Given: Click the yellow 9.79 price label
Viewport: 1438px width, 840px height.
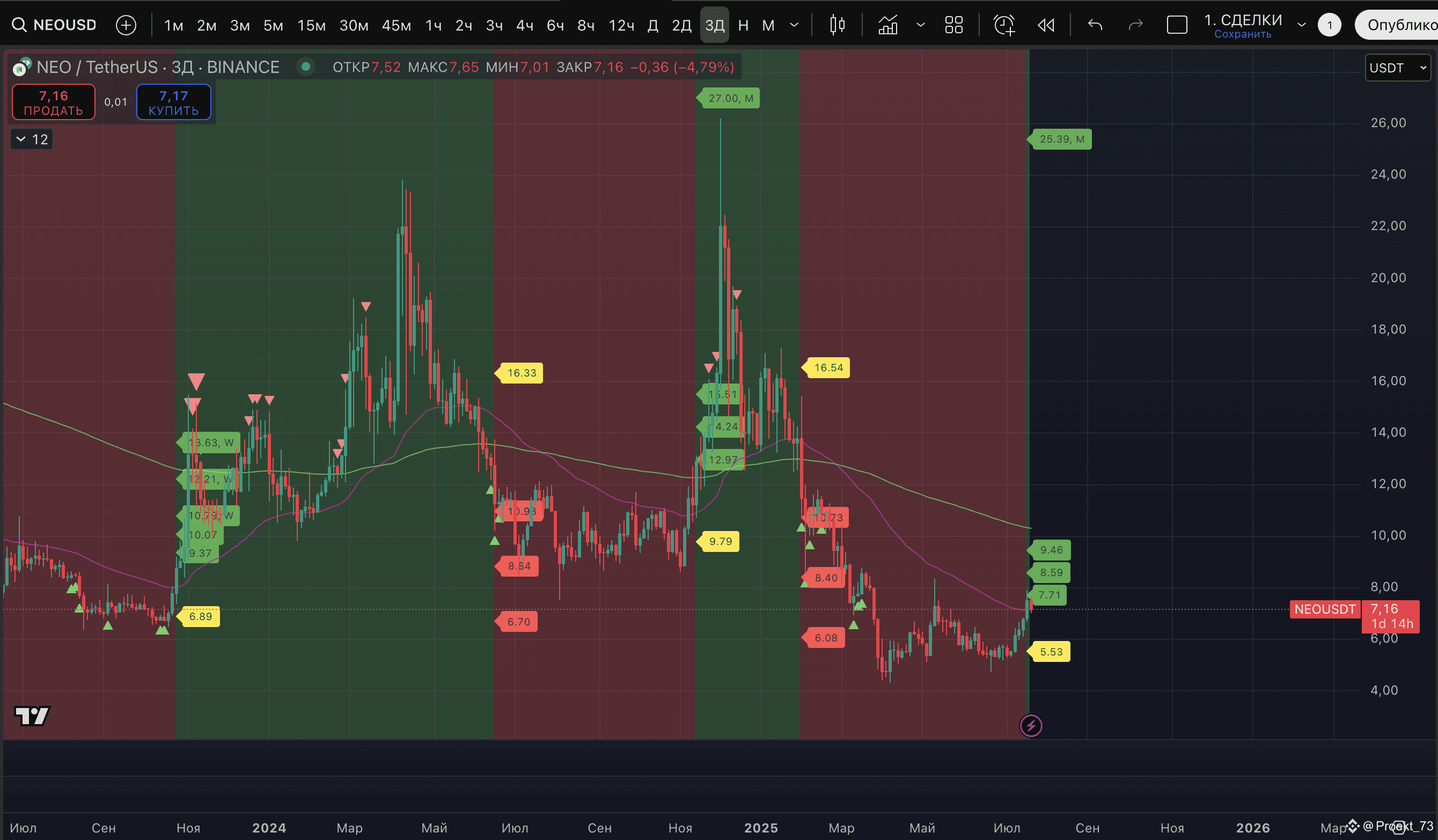Looking at the screenshot, I should tap(718, 542).
